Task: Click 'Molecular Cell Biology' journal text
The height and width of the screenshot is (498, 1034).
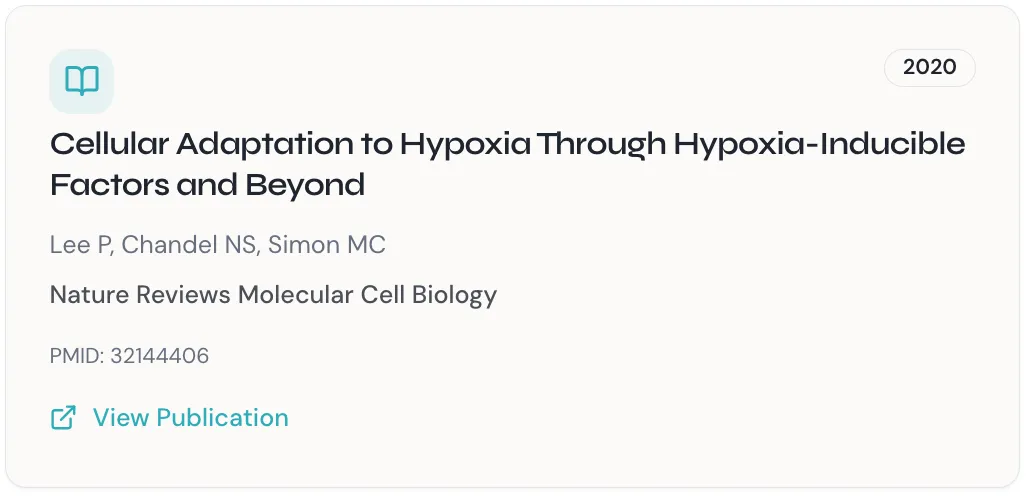Action: [367, 295]
